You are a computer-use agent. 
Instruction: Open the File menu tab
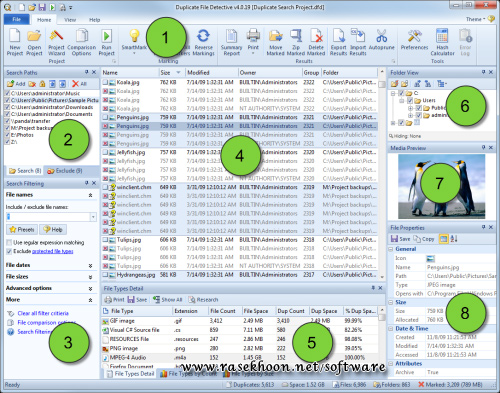17,19
